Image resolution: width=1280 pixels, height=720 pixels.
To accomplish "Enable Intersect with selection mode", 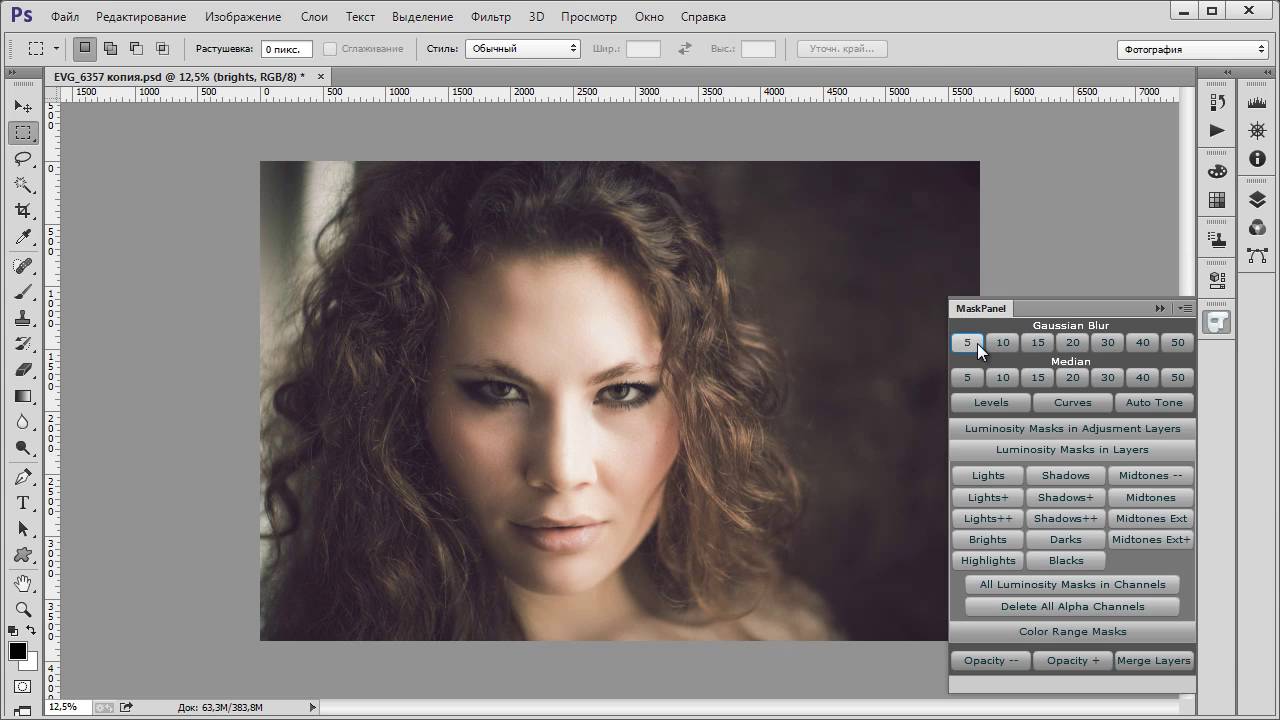I will coord(162,48).
